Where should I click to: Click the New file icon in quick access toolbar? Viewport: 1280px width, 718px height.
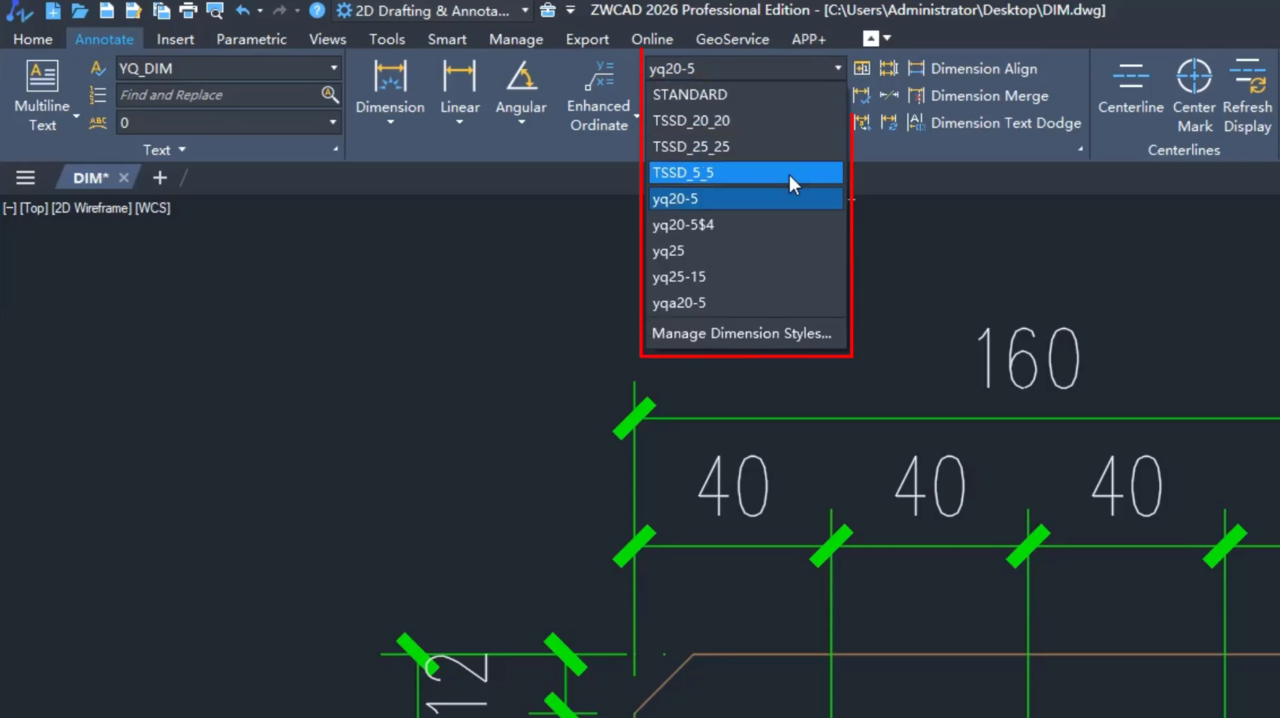tap(53, 11)
